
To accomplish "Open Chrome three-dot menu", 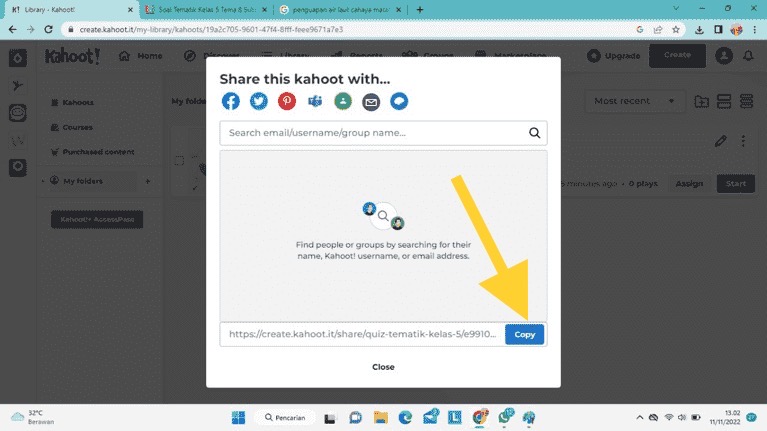I will (755, 29).
